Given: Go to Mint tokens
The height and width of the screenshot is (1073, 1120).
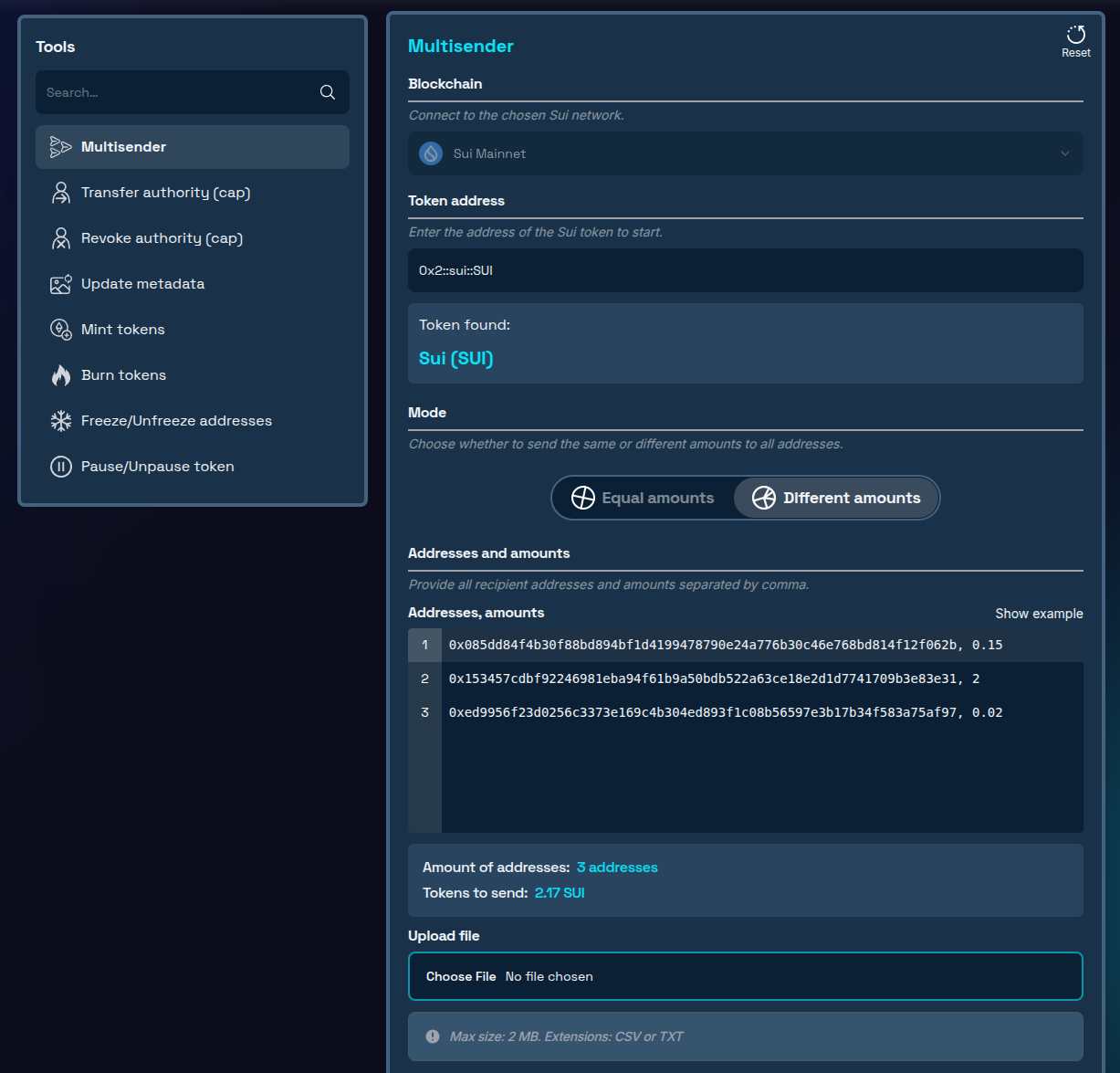Looking at the screenshot, I should (193, 330).
